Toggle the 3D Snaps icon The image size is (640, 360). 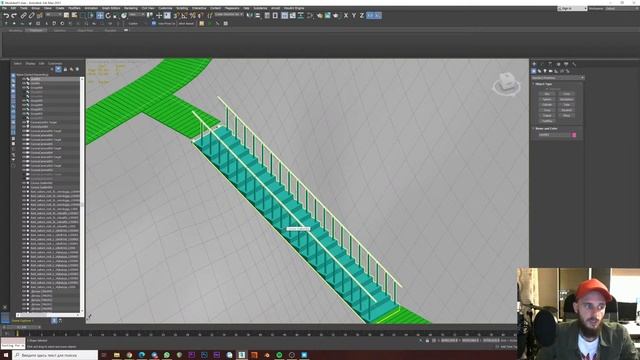[176, 16]
